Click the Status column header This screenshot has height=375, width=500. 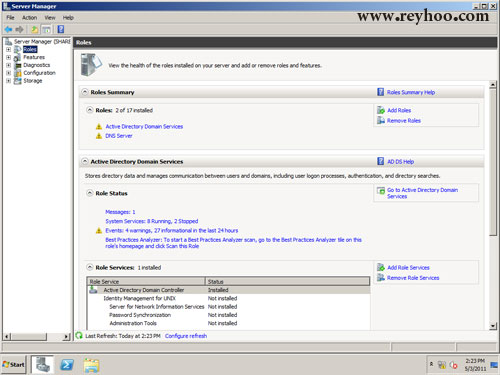287,282
